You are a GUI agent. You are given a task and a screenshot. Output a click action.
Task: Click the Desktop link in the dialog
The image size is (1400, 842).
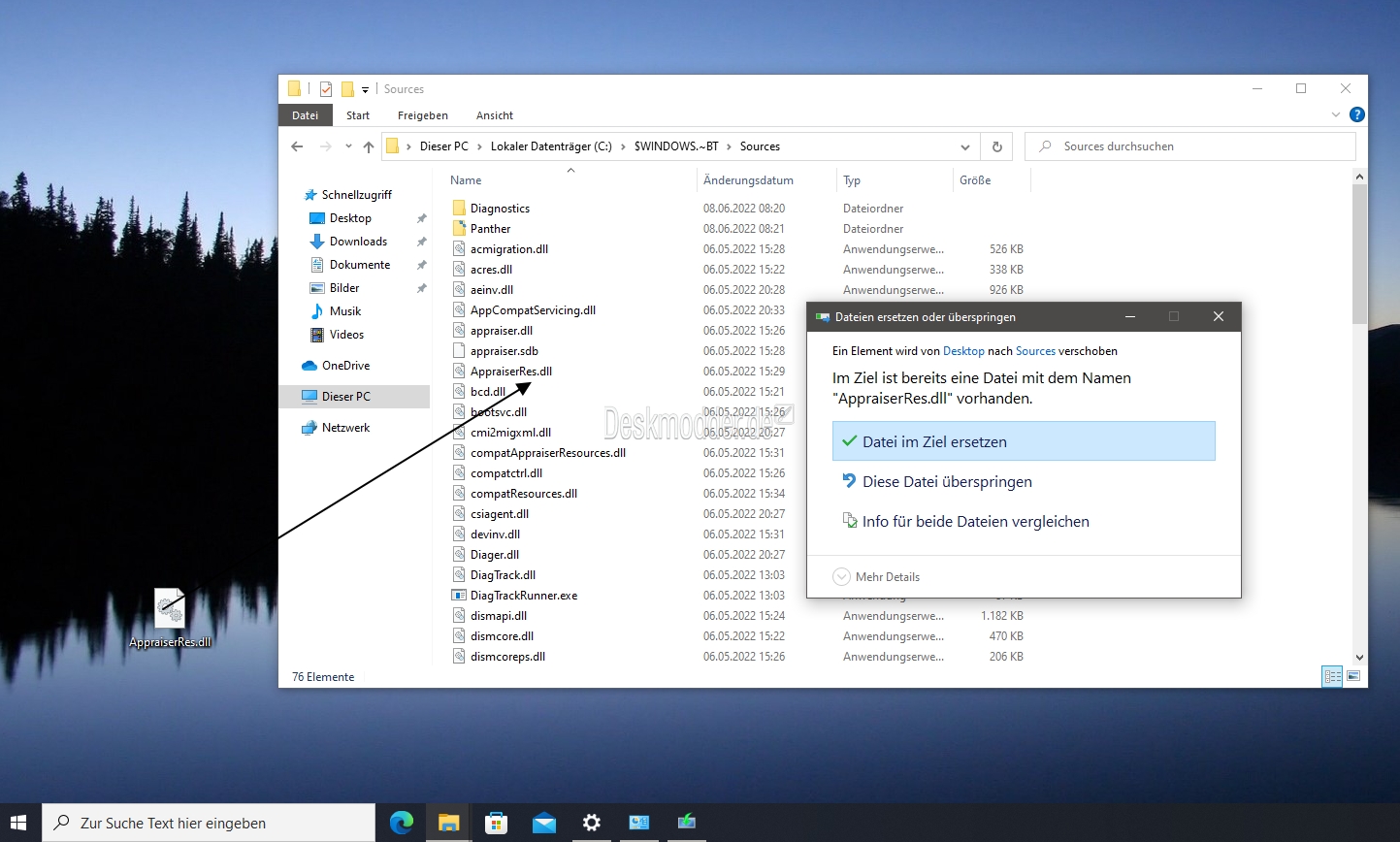tap(963, 351)
